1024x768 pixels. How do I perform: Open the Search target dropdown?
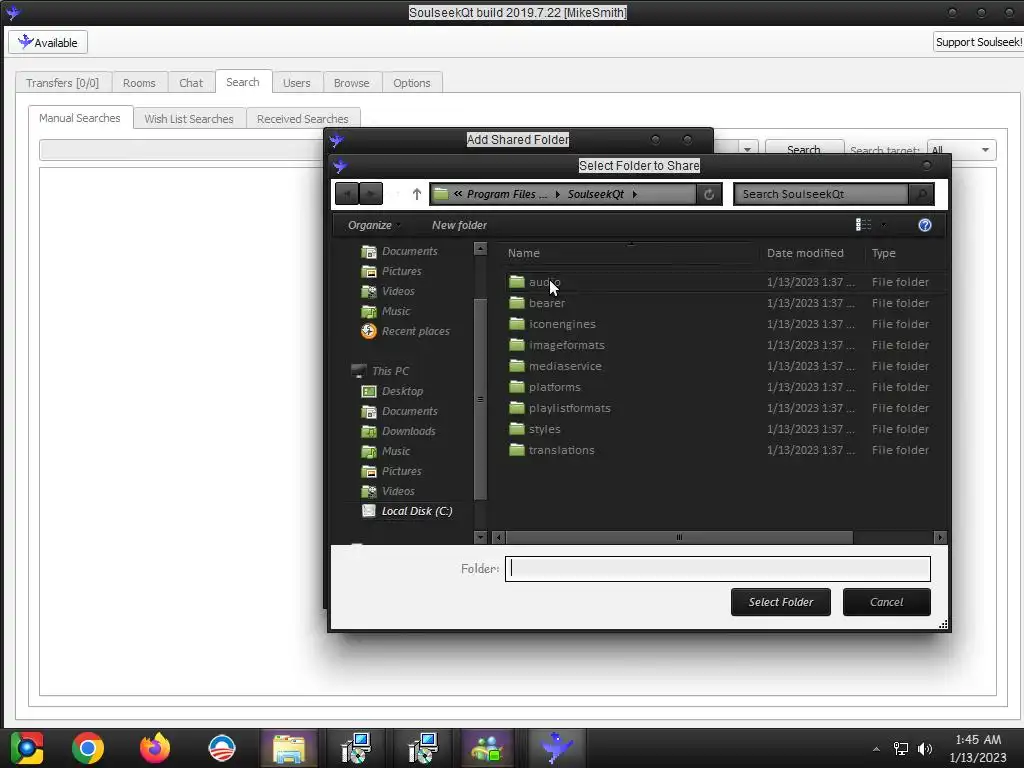[x=961, y=150]
